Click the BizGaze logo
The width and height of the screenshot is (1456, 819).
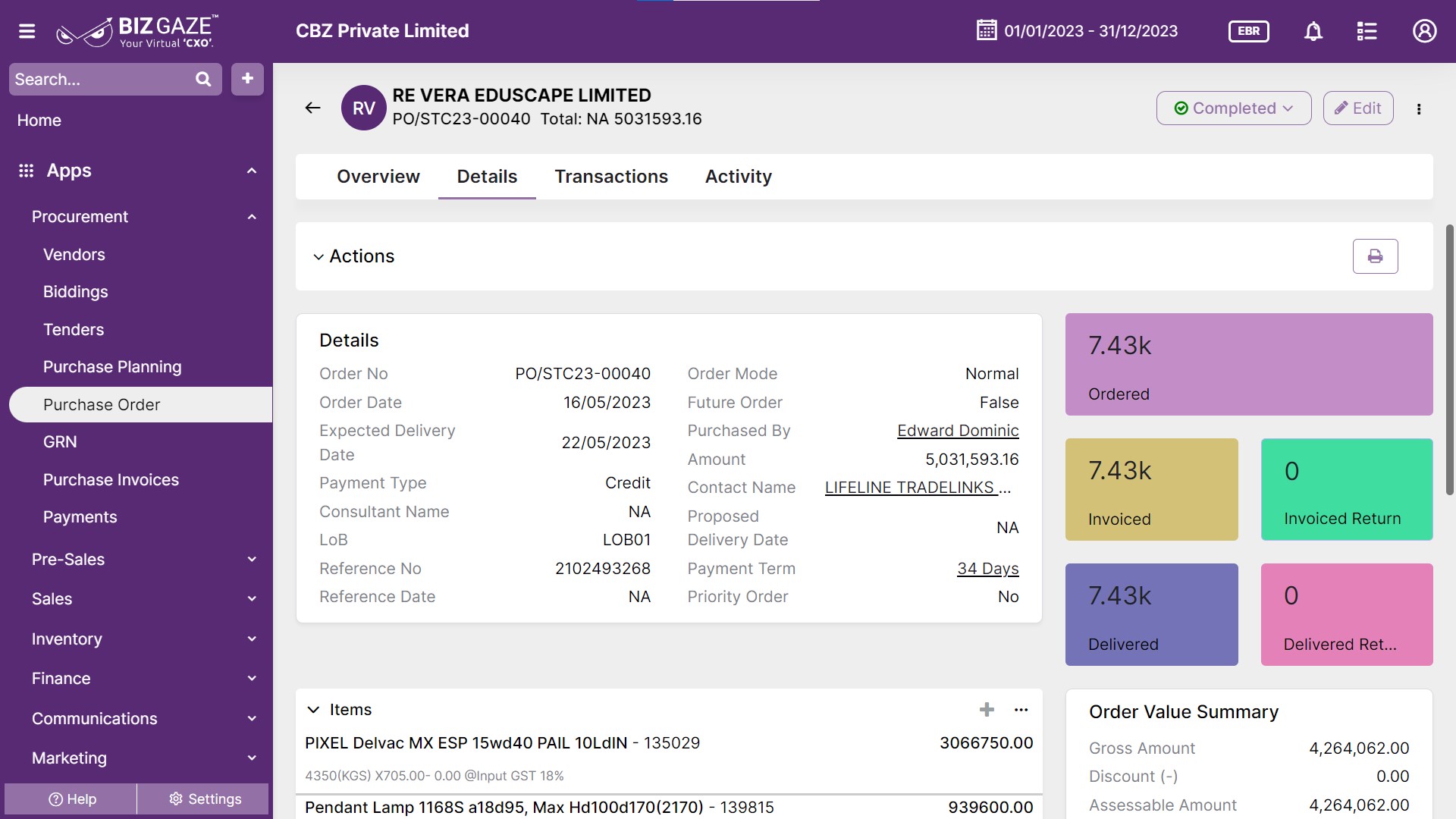point(137,31)
